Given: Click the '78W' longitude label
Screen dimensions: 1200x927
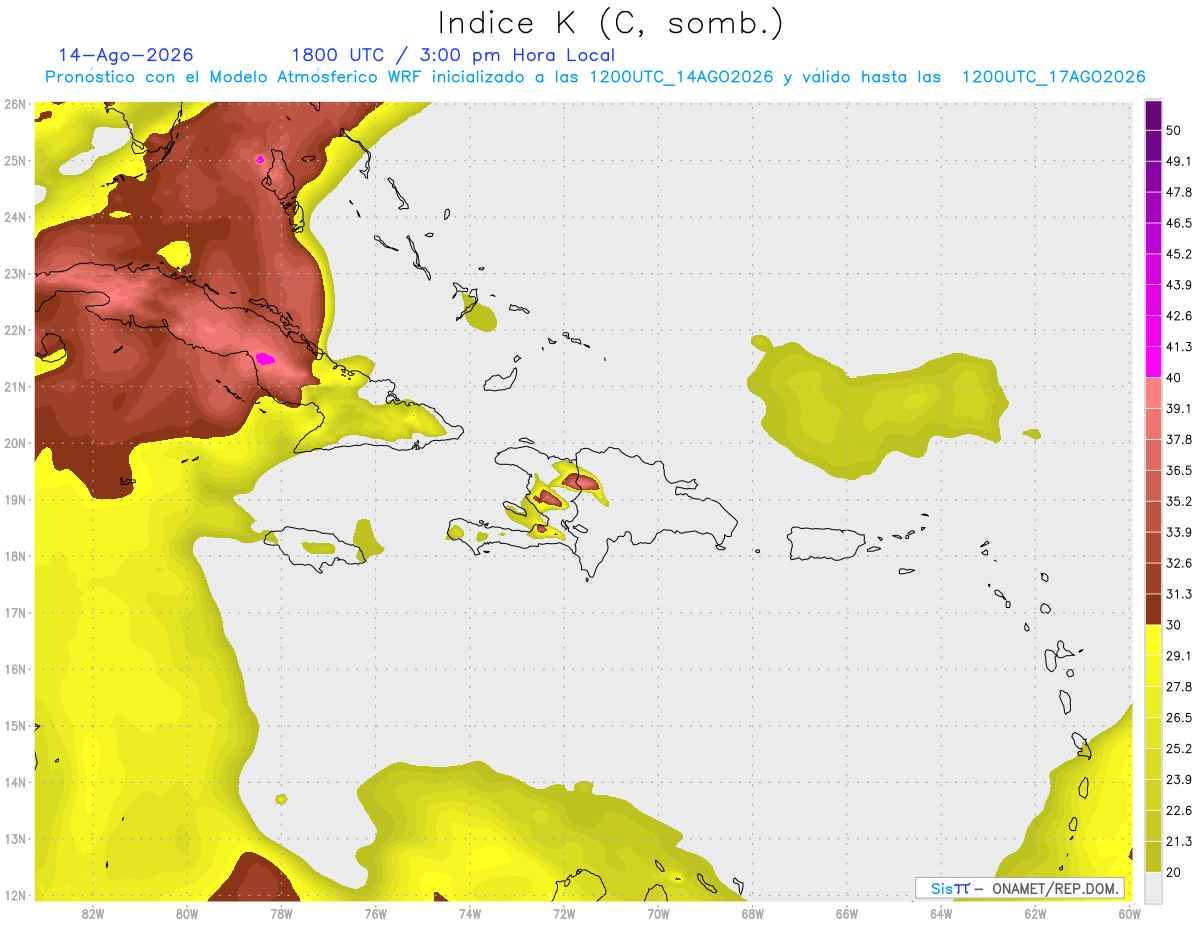Looking at the screenshot, I should [x=281, y=914].
